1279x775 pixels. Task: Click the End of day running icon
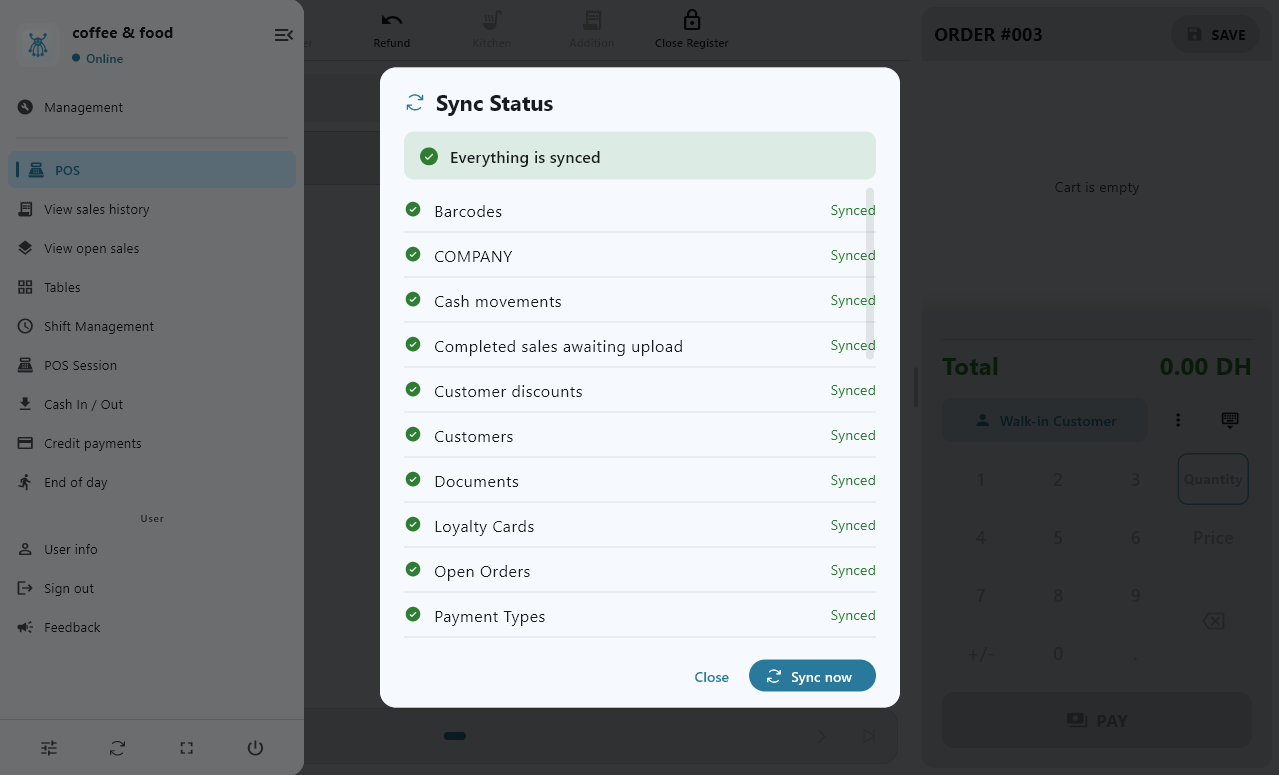25,482
